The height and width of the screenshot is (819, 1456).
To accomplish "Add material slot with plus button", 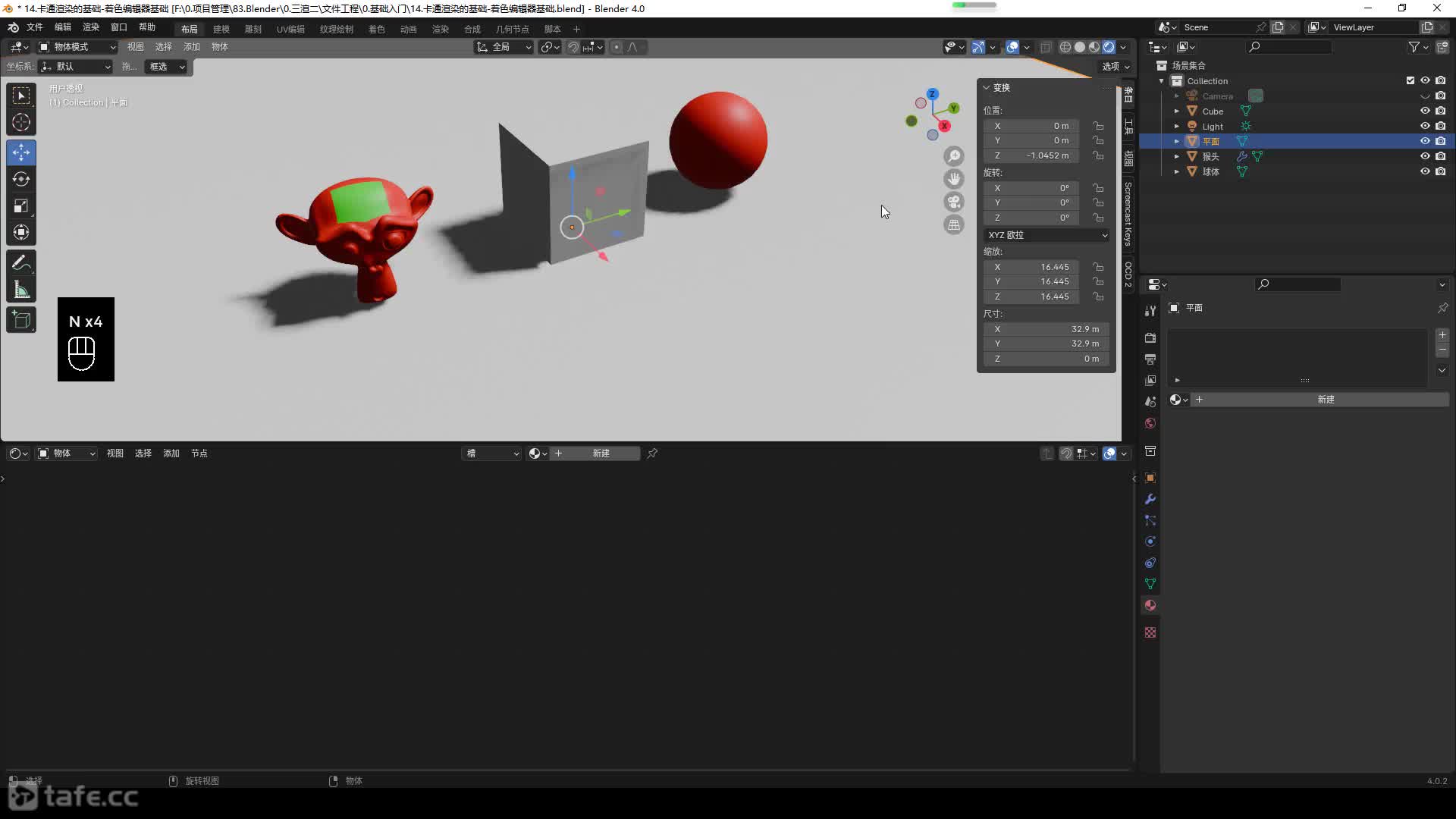I will pos(1442,335).
